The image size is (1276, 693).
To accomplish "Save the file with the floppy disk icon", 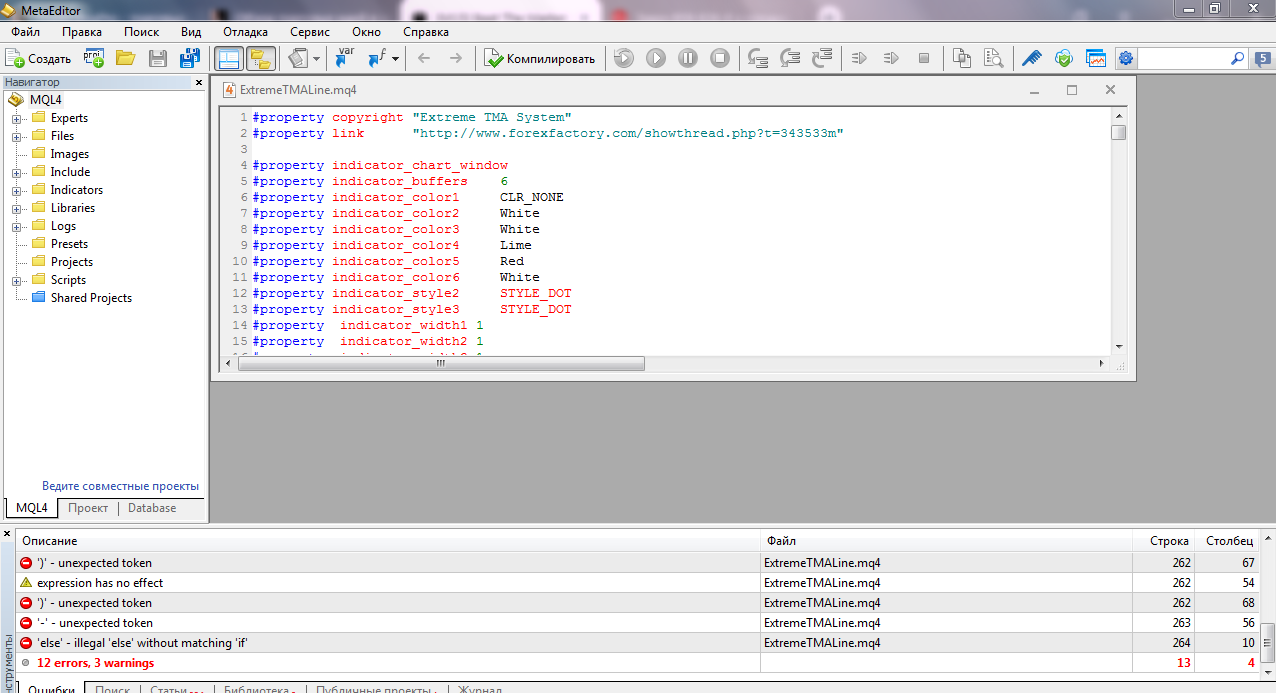I will [158, 58].
